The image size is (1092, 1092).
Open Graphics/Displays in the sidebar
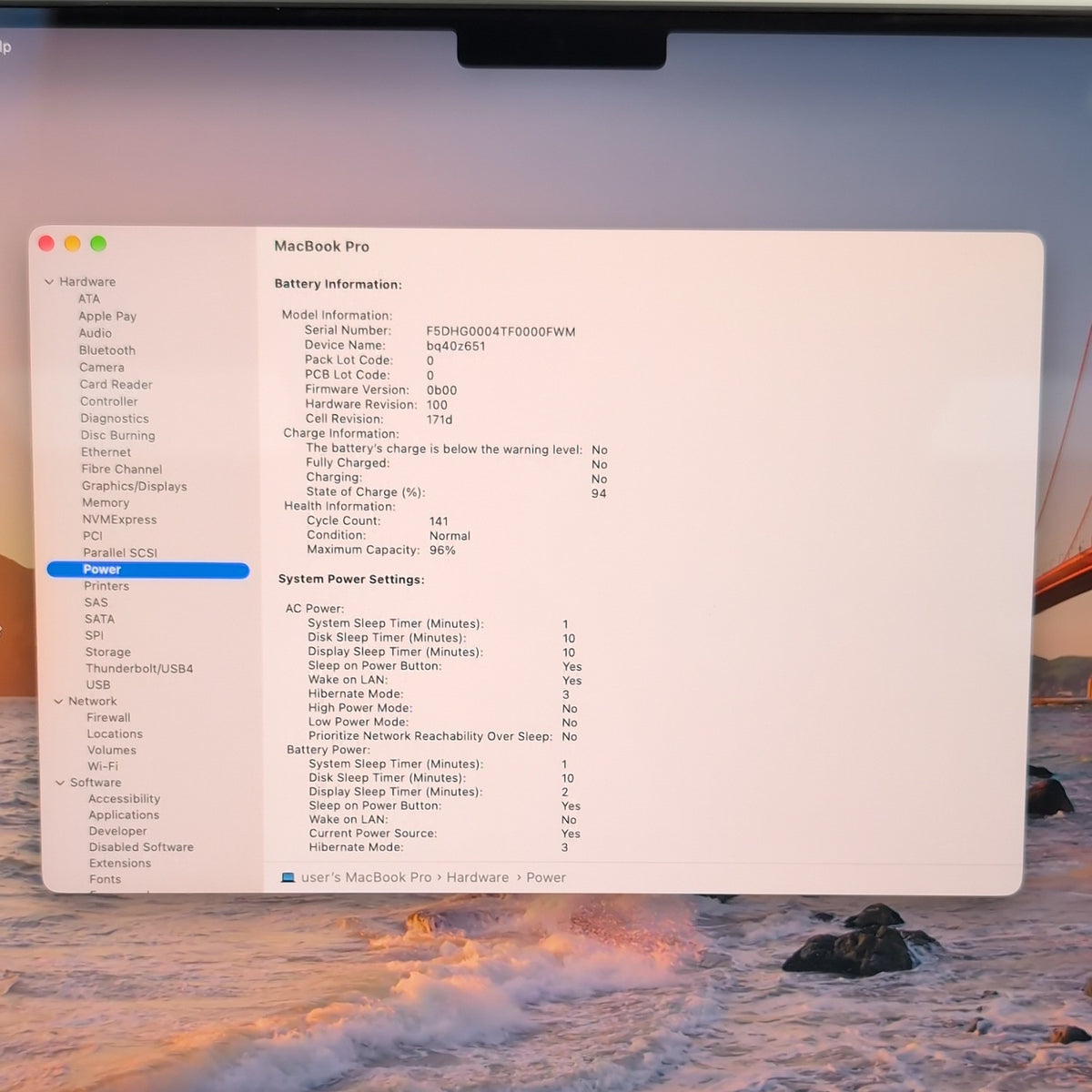[135, 487]
